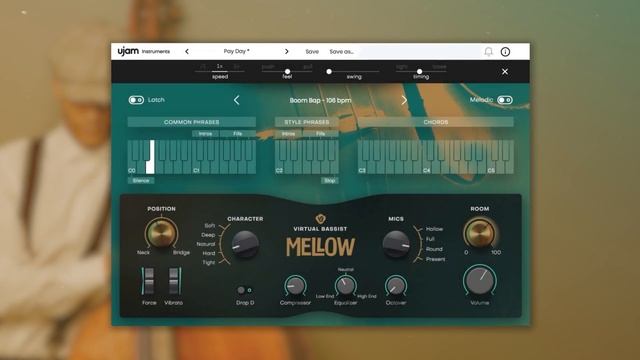Click the Stop key label

pos(330,180)
